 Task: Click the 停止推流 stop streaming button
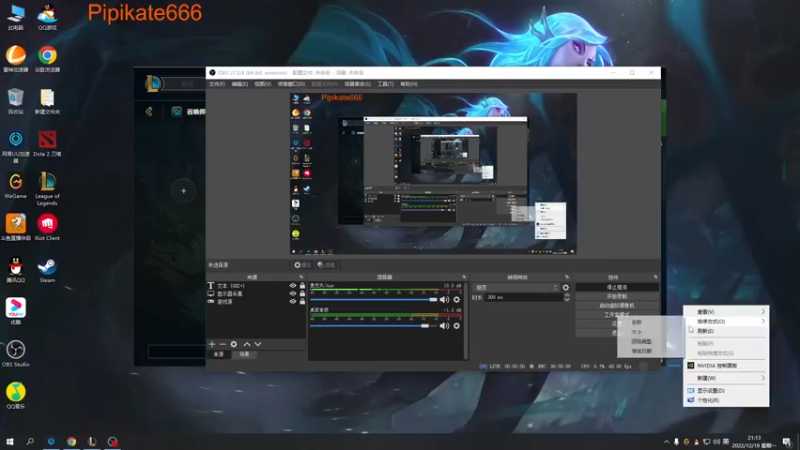[x=617, y=287]
